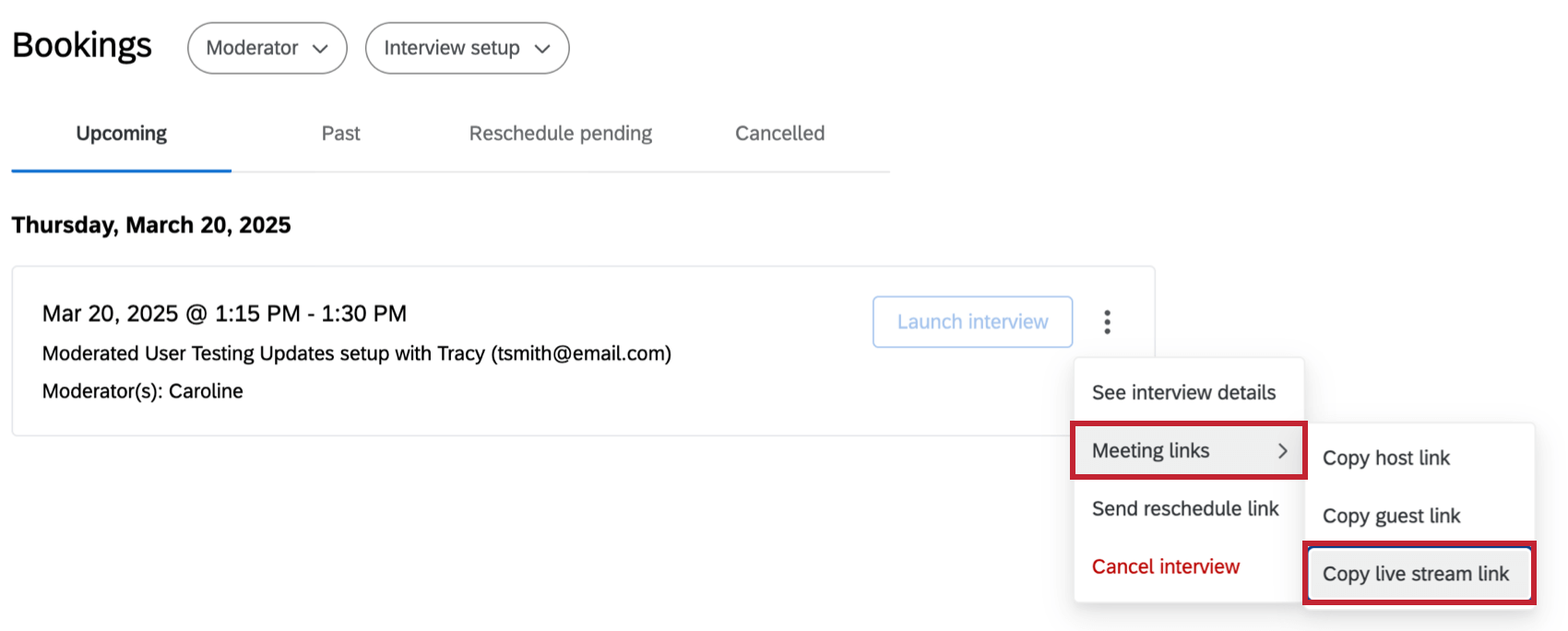Switch to the Past tab
Screen dimensions: 1568x631
(x=340, y=133)
